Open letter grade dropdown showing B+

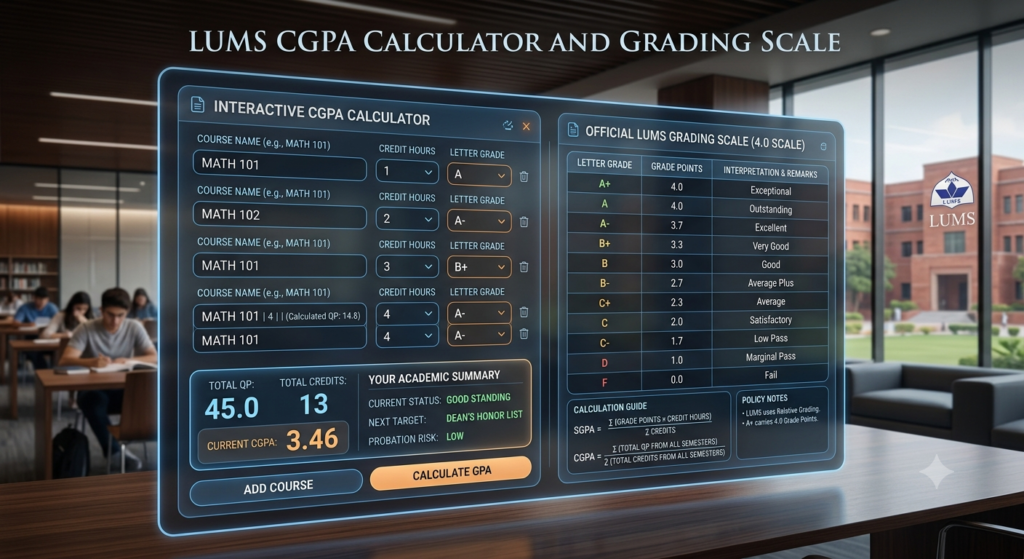(x=479, y=267)
